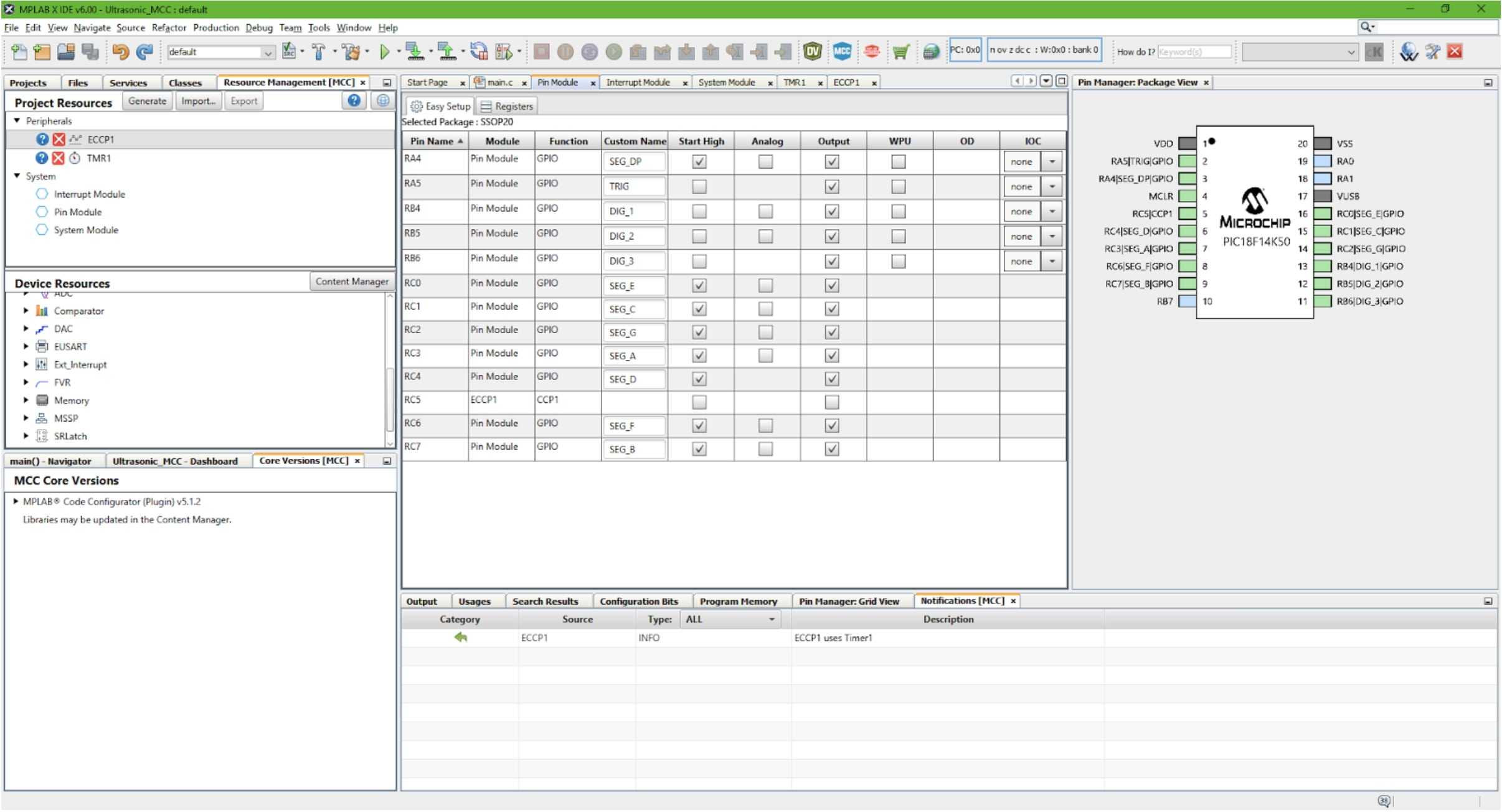Viewport: 1502px width, 812px height.
Task: Toggle Output checkbox for RA5
Action: (832, 187)
